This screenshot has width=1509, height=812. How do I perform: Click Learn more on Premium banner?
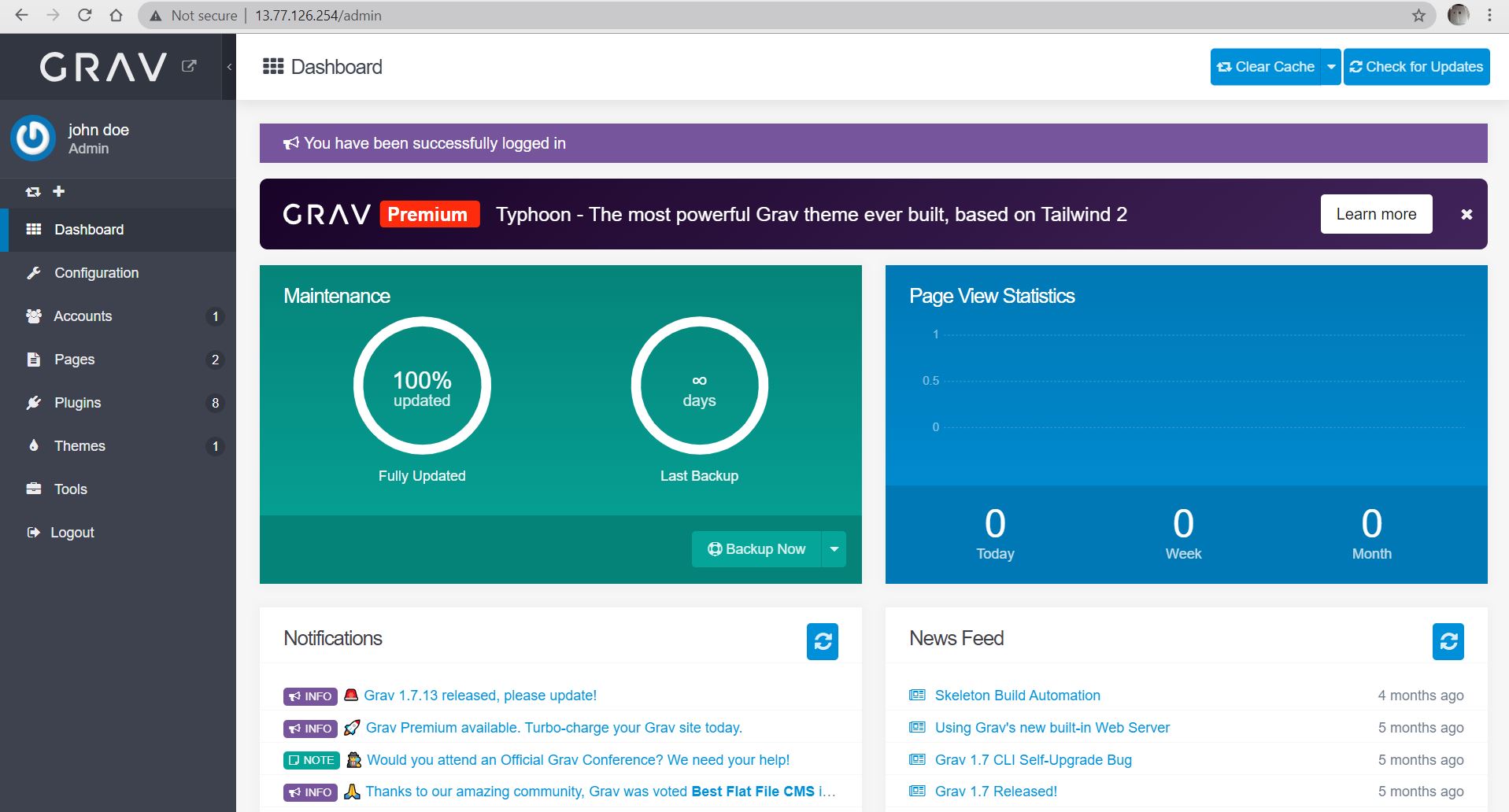tap(1376, 214)
